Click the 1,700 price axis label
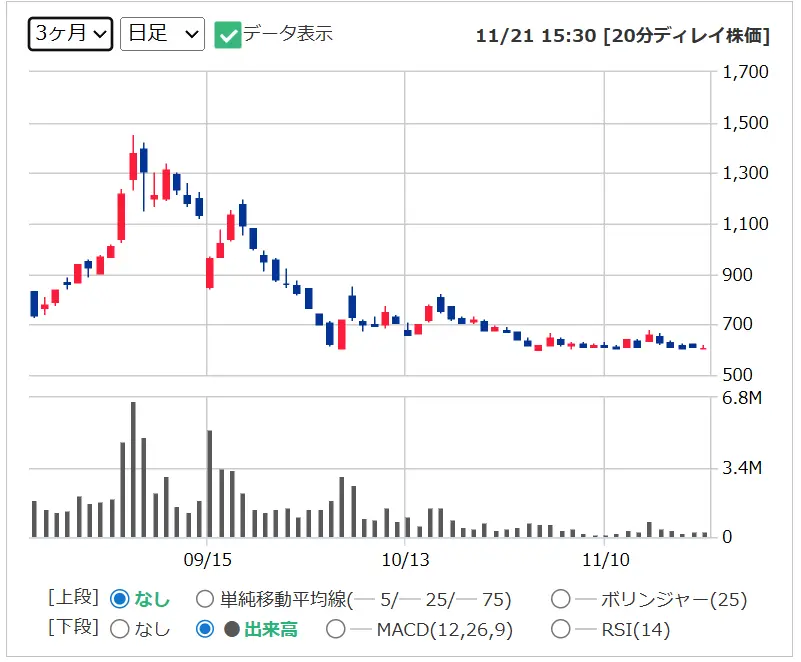This screenshot has width=801, height=662. [745, 72]
